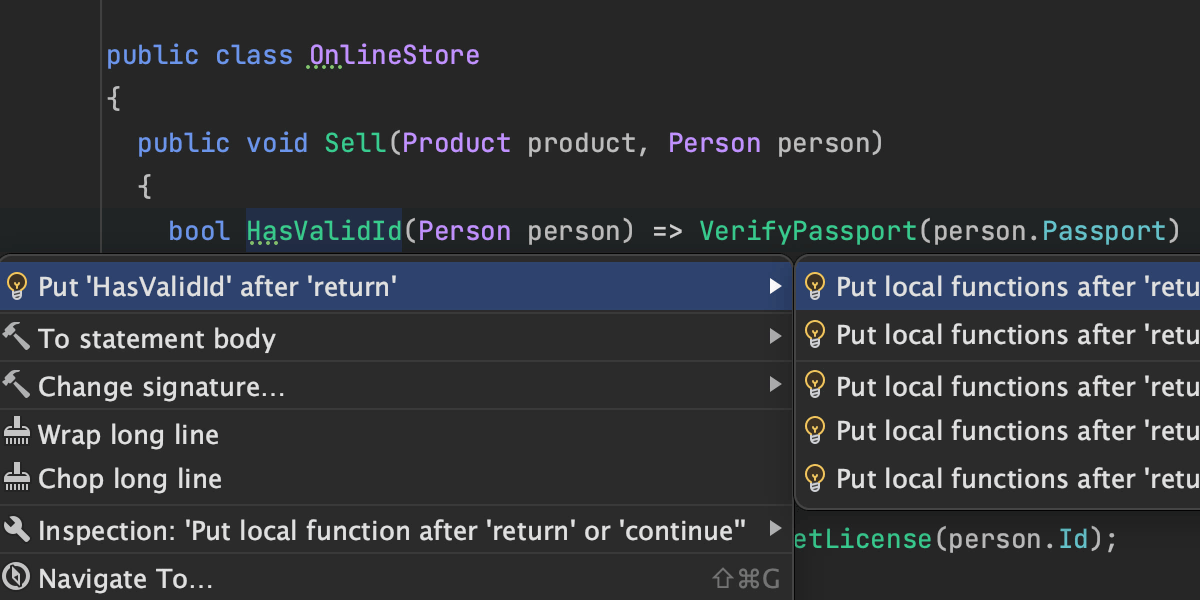
Task: Click the OnlineStore class name
Action: [x=394, y=55]
